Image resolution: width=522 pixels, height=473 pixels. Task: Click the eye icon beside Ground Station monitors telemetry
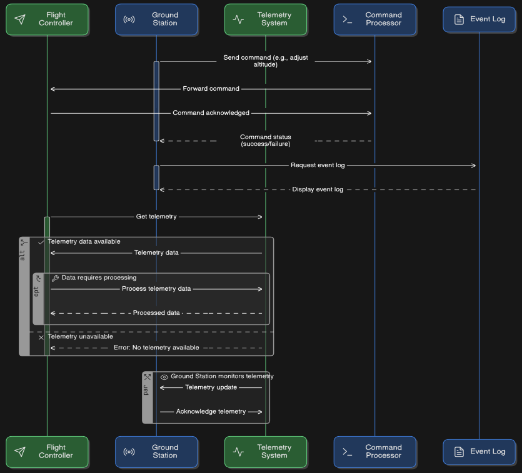164,377
